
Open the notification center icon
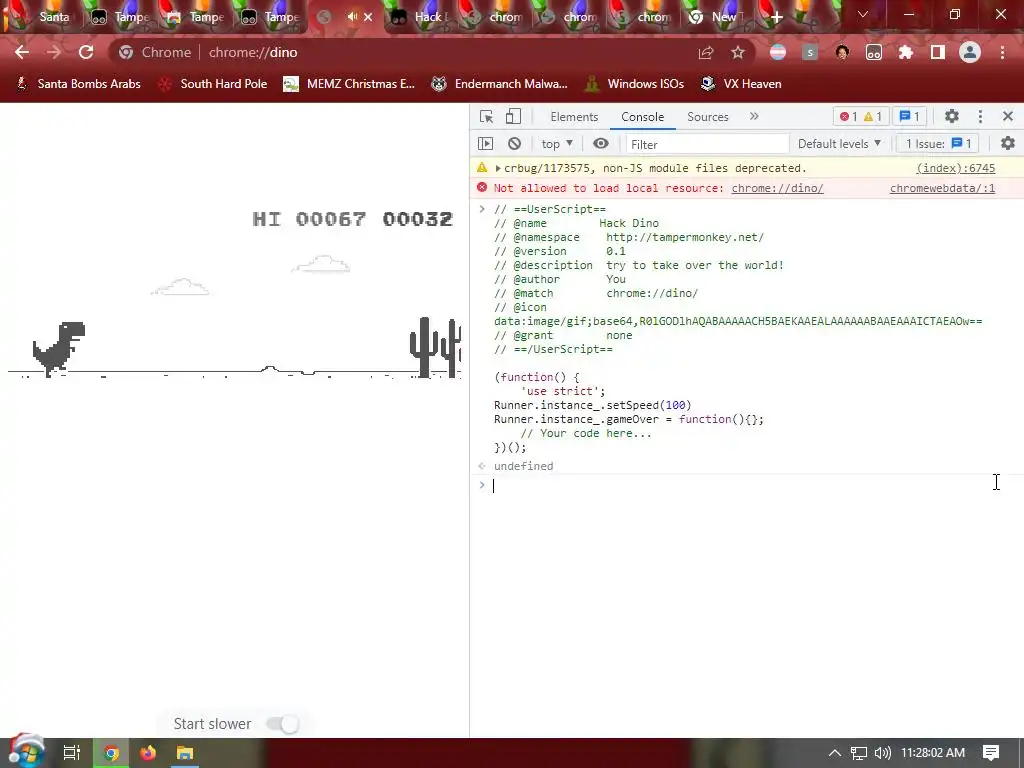(991, 753)
